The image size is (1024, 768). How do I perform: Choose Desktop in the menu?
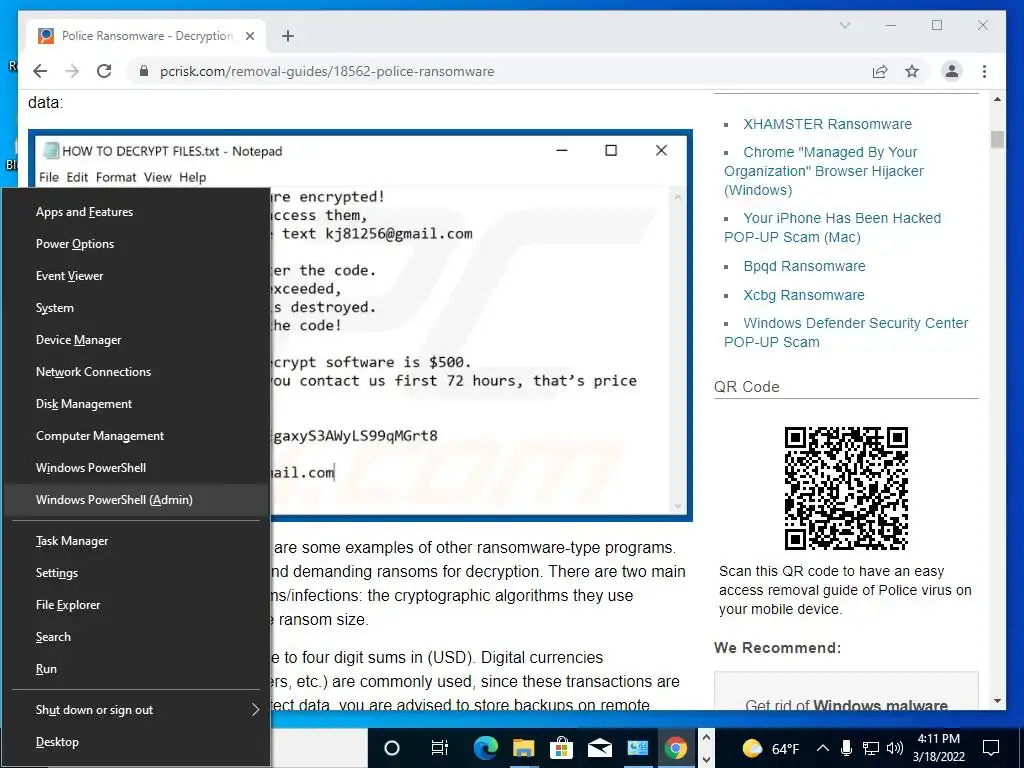(x=137, y=742)
